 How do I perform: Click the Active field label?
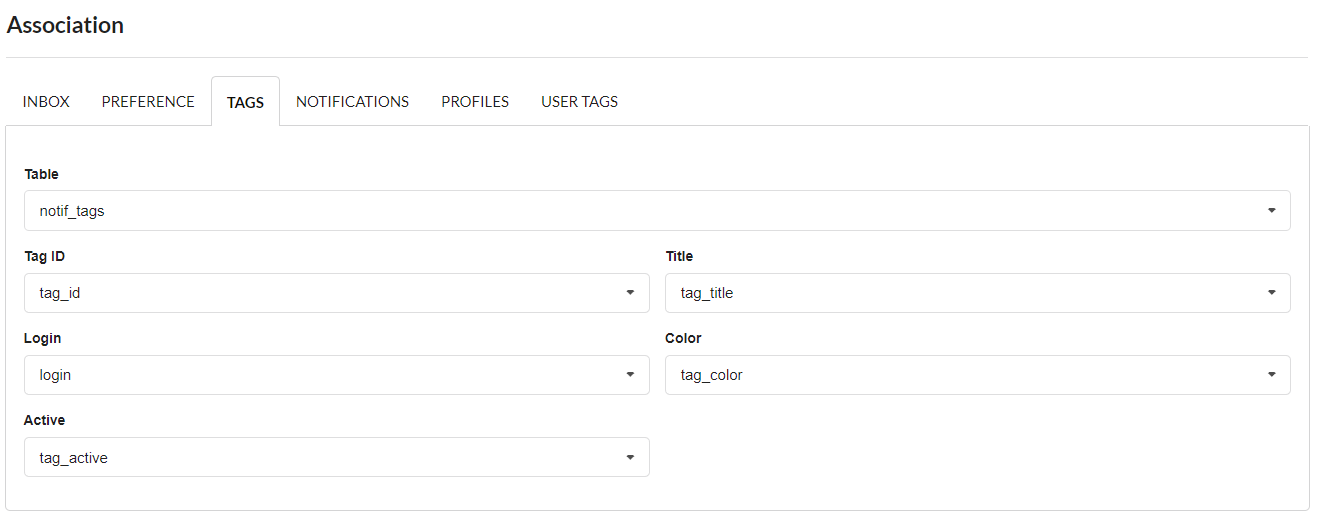click(44, 421)
